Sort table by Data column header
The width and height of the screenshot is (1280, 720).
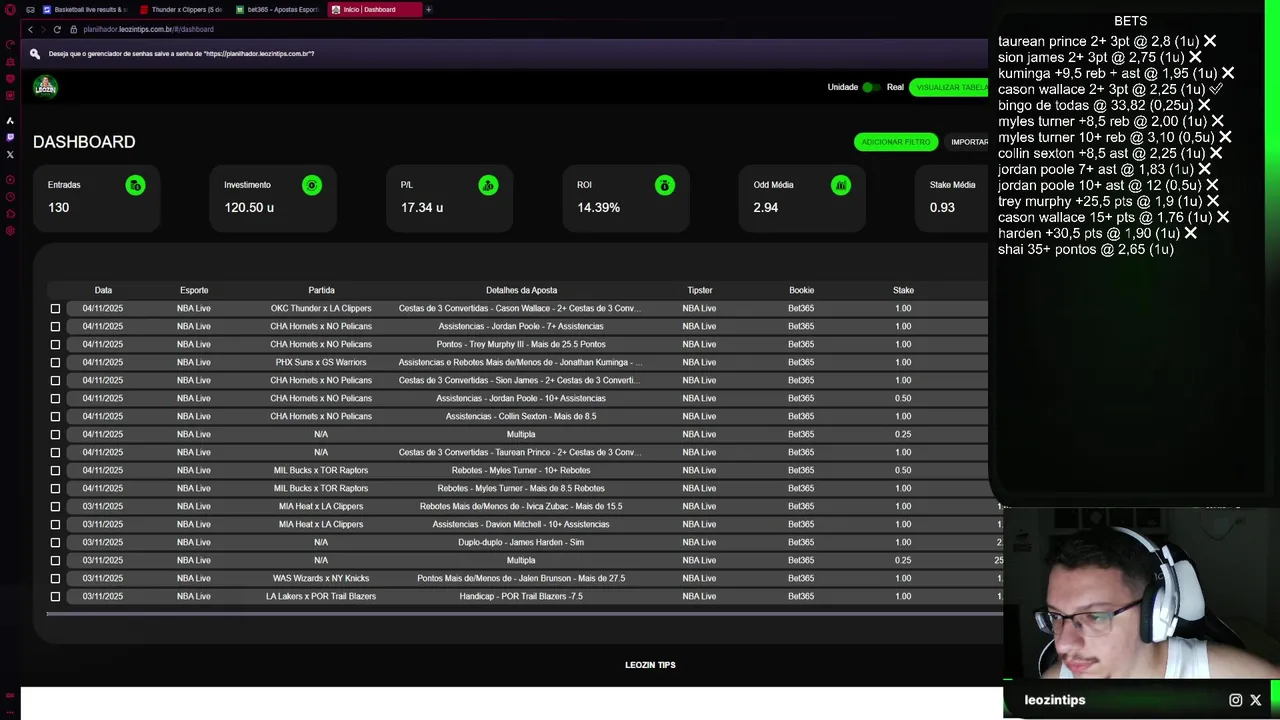point(103,290)
